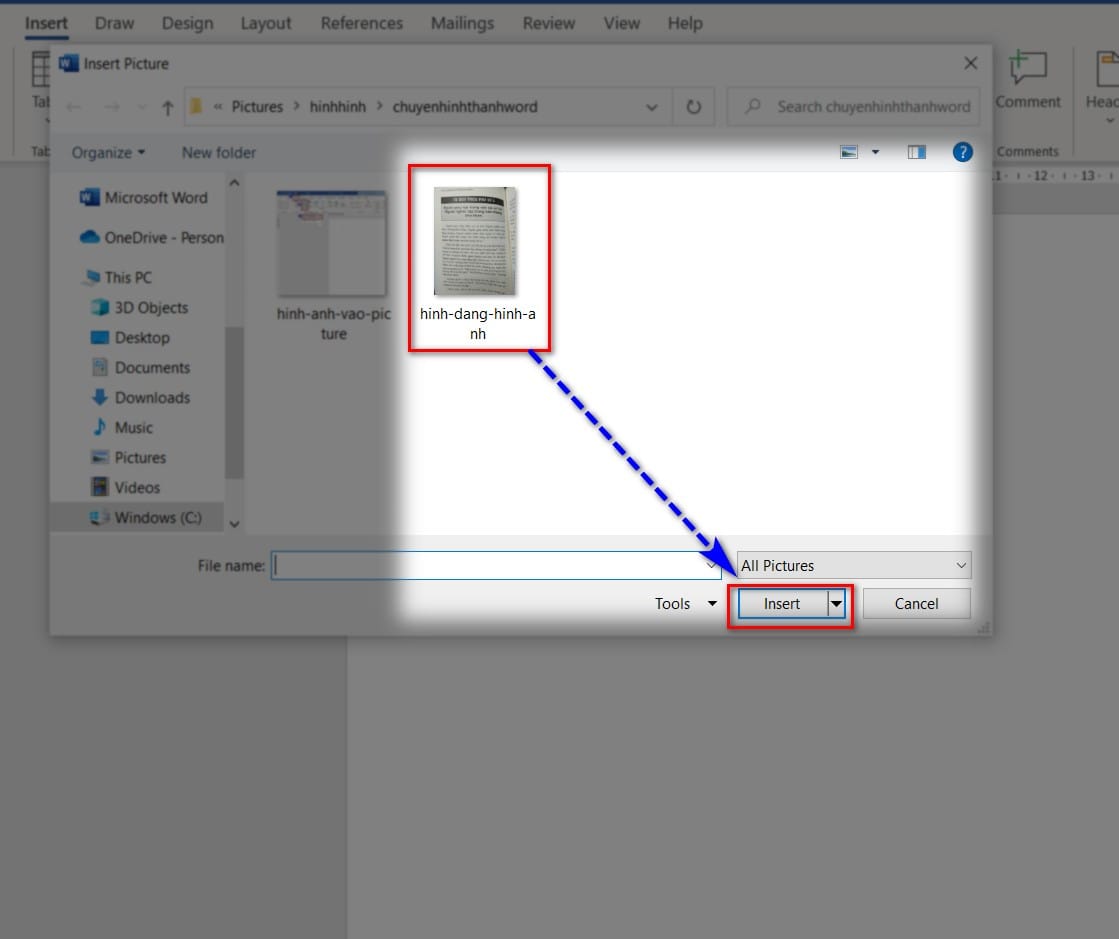Viewport: 1119px width, 939px height.
Task: Click the Comment icon in Word ribbon
Action: click(x=1028, y=69)
